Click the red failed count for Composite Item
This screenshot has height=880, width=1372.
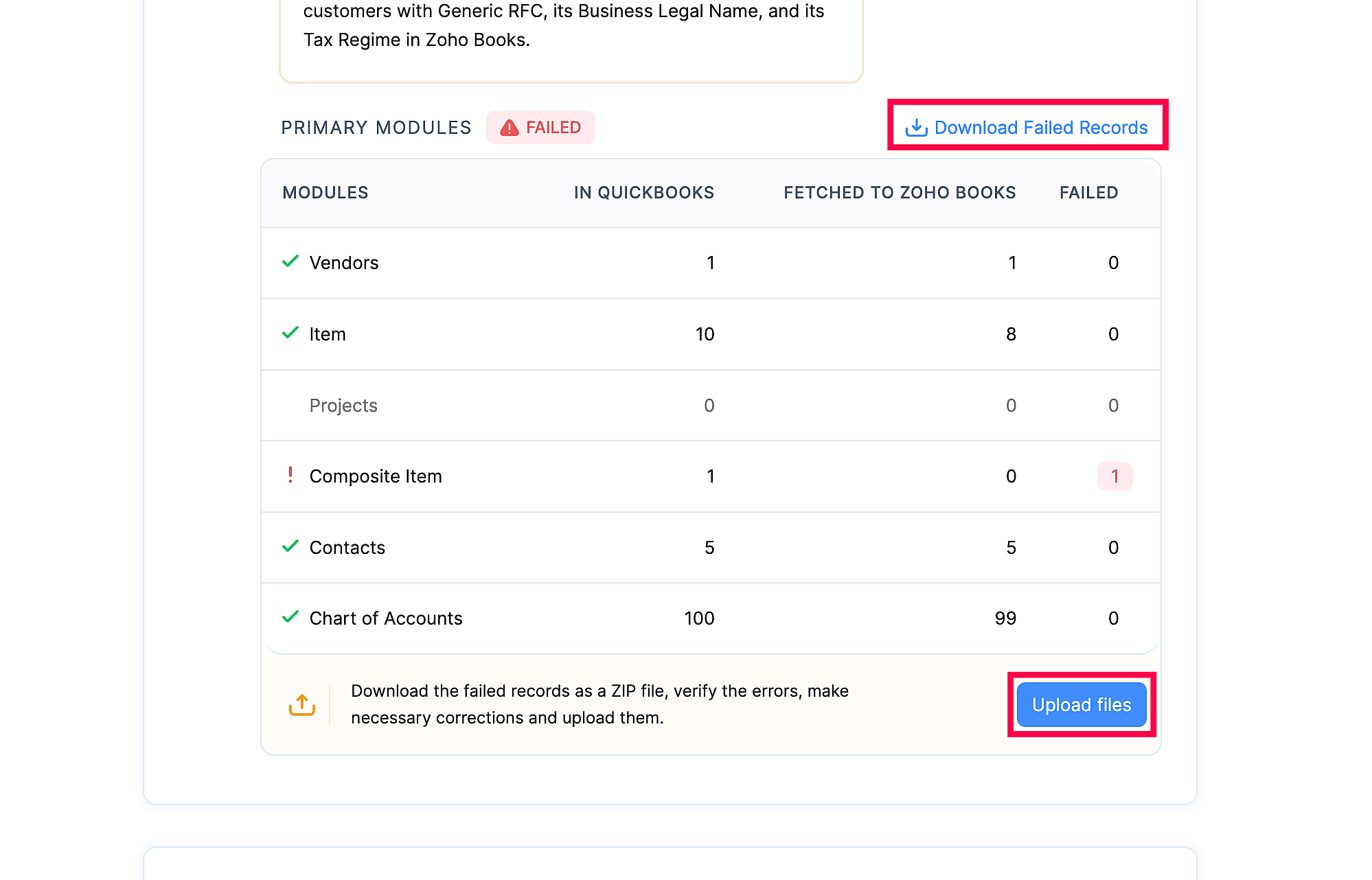tap(1114, 476)
